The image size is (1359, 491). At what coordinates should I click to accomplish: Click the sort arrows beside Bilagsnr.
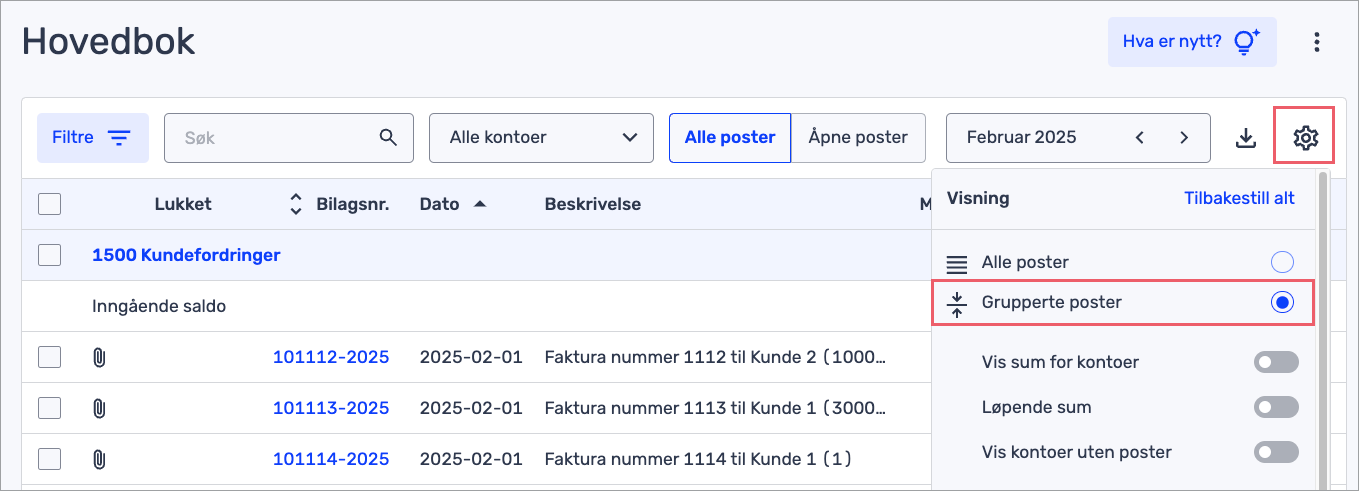[x=295, y=204]
